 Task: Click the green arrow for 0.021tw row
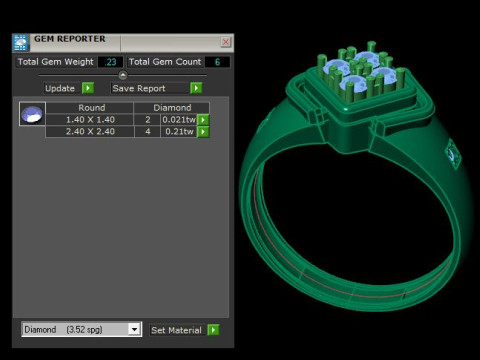203,120
